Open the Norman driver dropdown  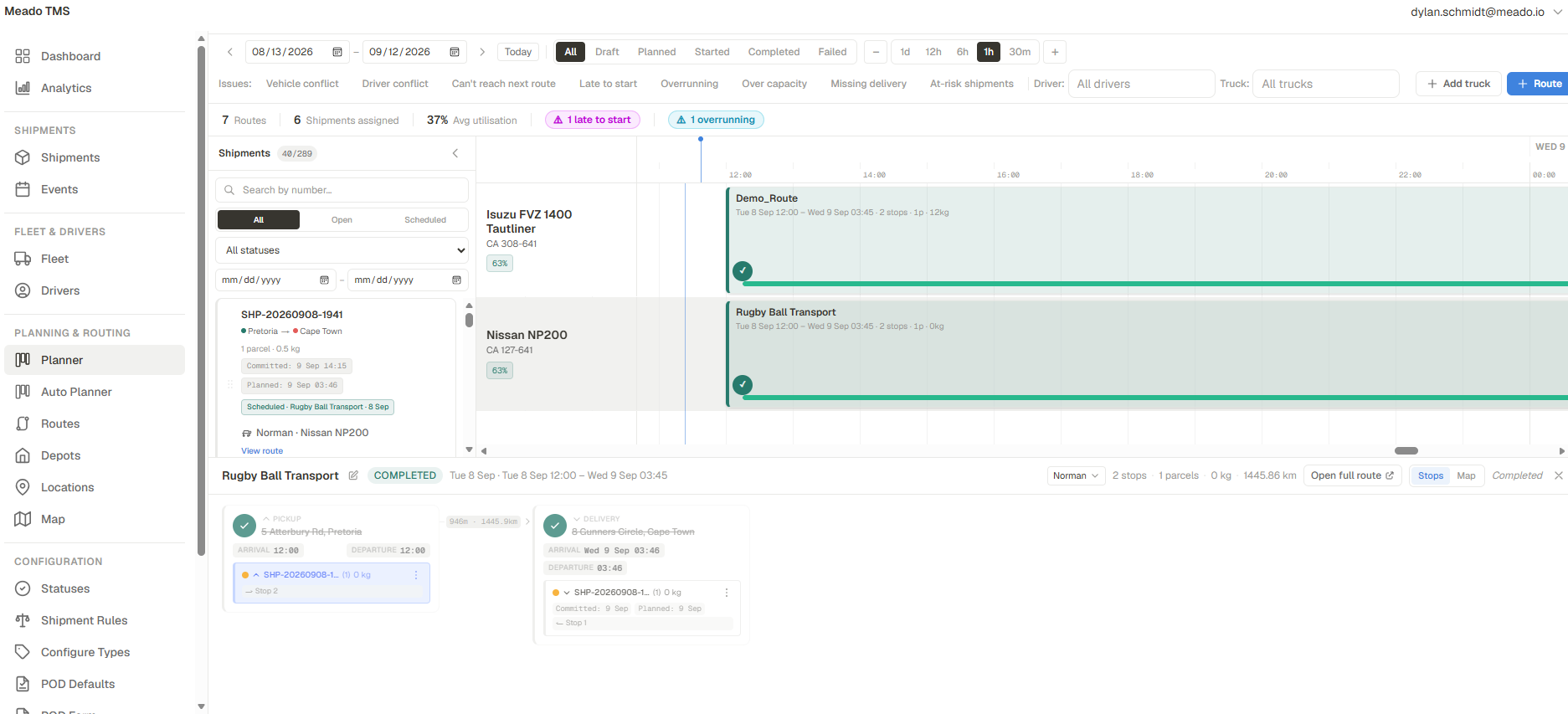[x=1076, y=475]
